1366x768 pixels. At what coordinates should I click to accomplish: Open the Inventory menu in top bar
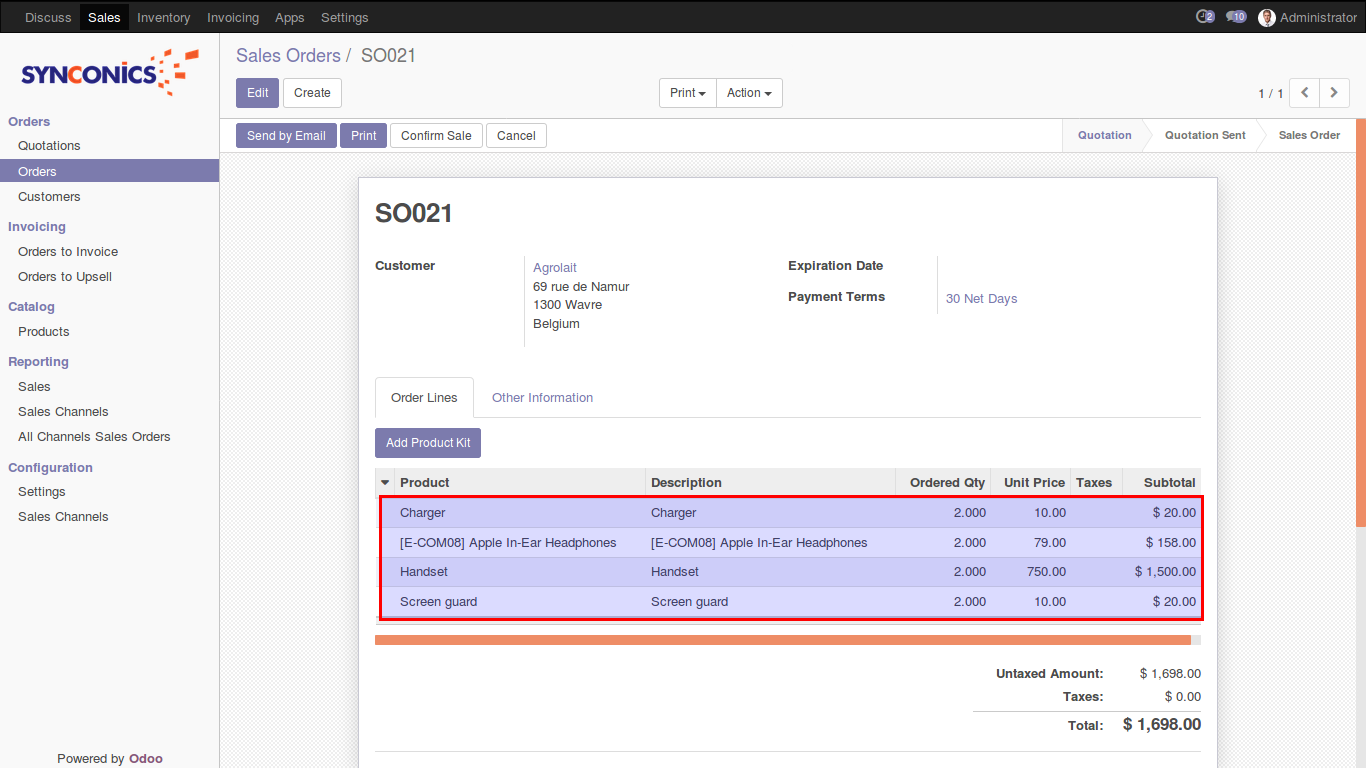[163, 17]
